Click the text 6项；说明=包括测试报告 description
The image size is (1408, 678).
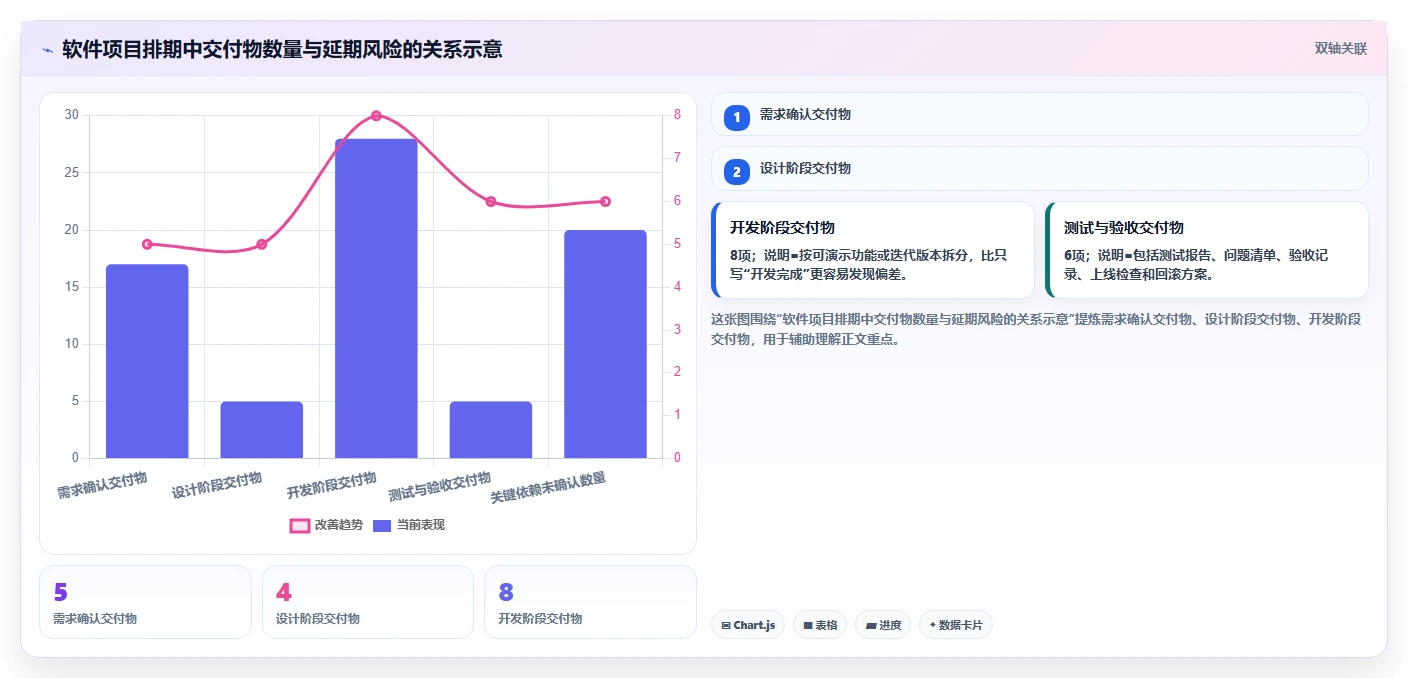click(x=1196, y=265)
